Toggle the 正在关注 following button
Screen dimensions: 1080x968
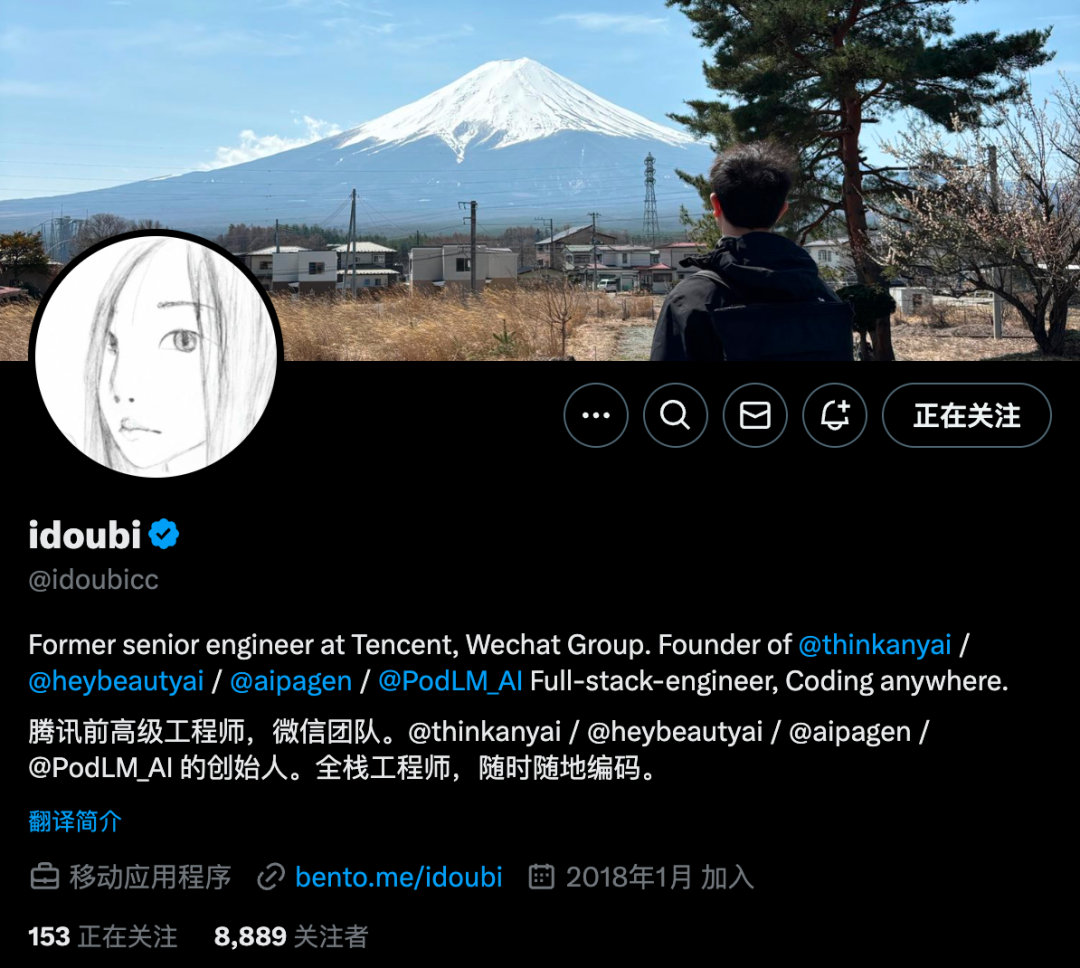pyautogui.click(x=966, y=415)
